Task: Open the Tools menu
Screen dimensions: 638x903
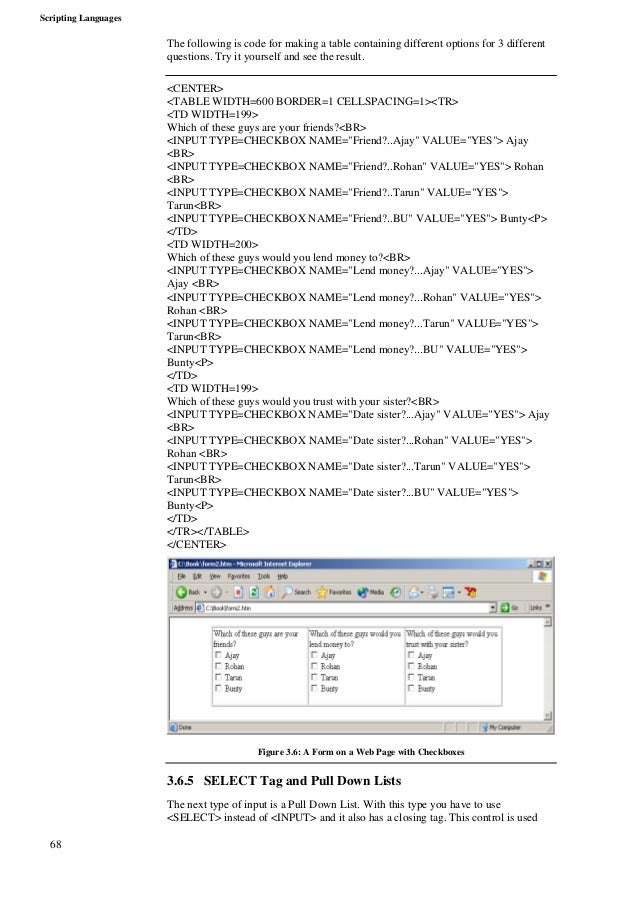Action: [264, 576]
